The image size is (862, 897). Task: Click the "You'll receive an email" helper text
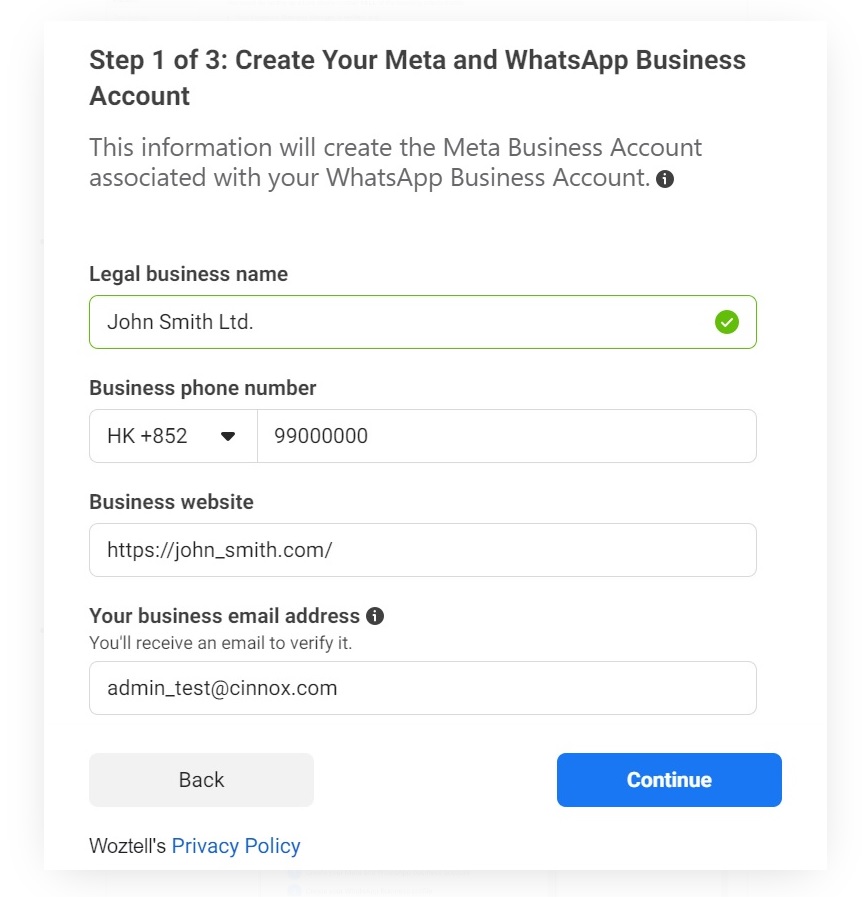(x=220, y=643)
